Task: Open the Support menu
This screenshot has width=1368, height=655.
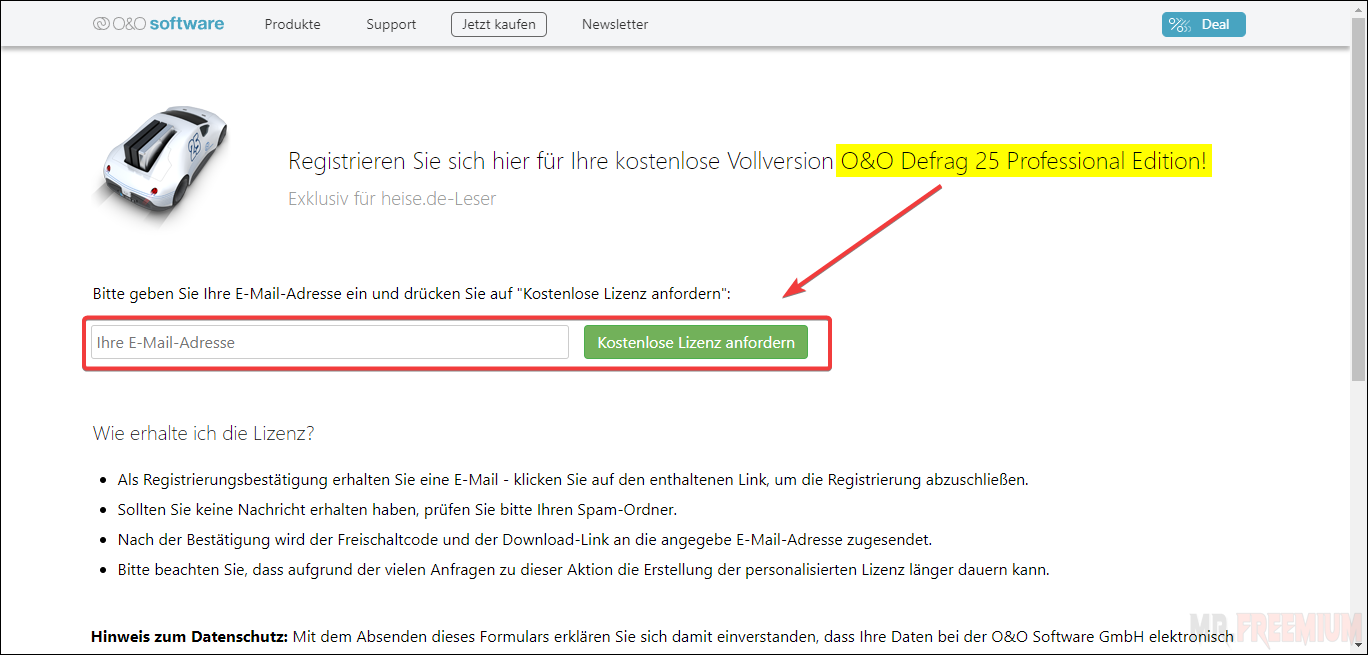Action: (391, 24)
